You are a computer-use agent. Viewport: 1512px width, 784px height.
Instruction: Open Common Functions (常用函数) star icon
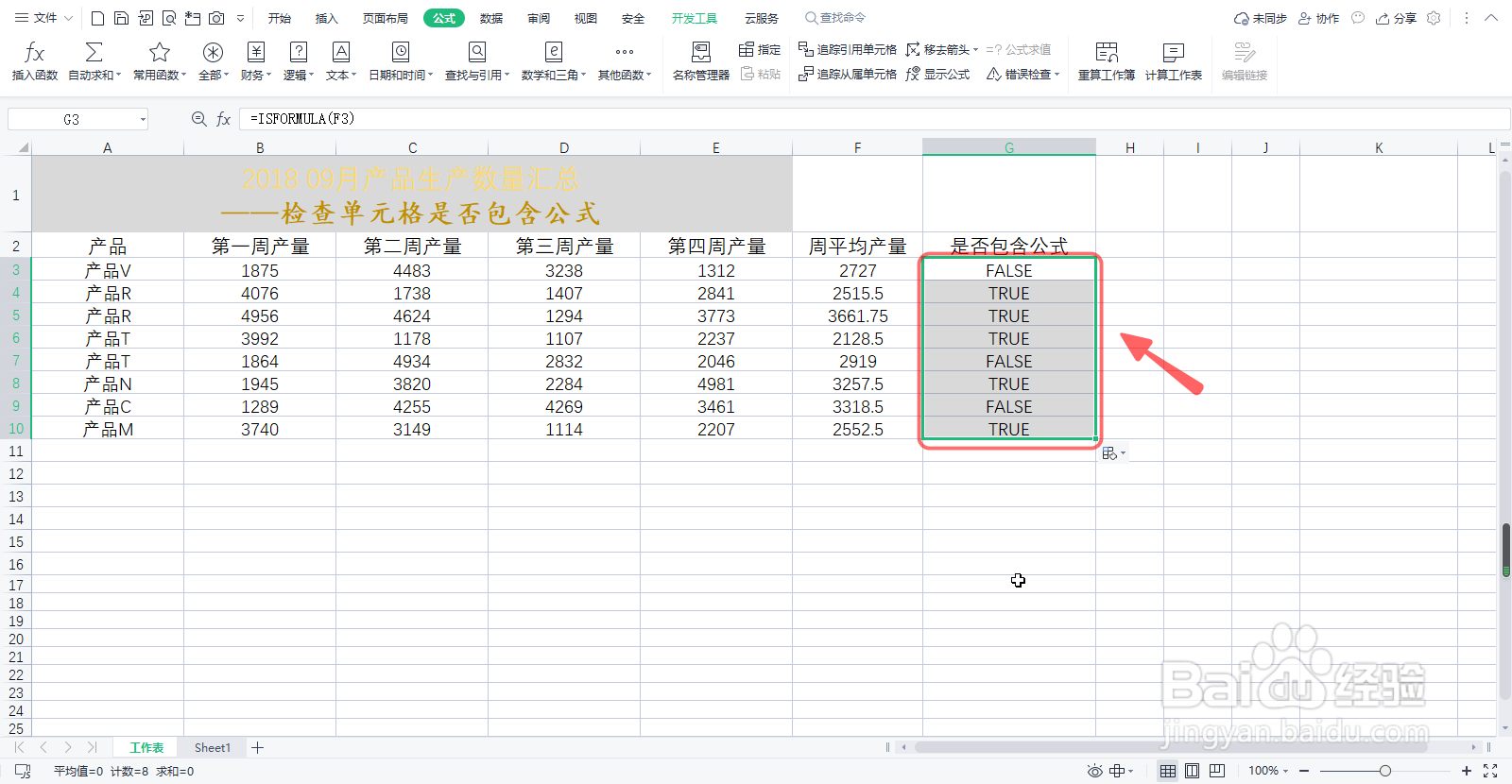point(160,52)
